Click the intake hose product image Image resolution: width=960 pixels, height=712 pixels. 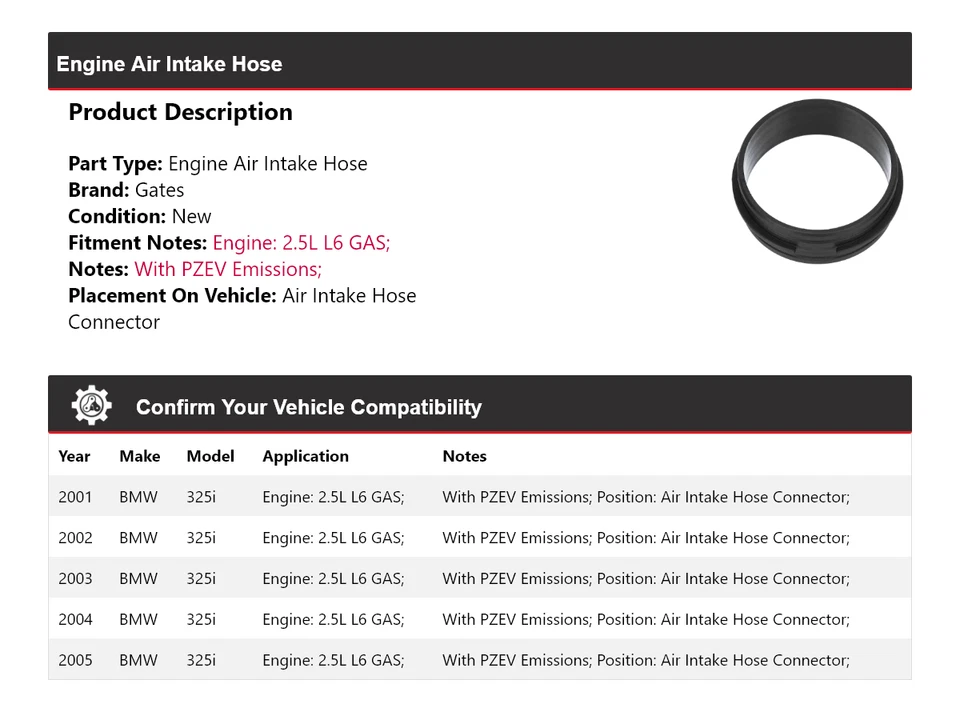[817, 182]
